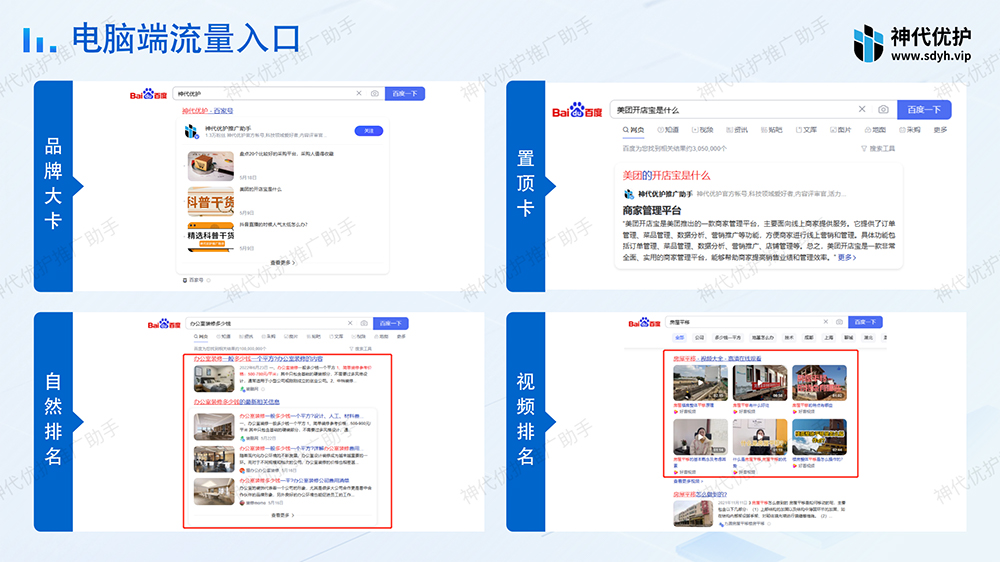Image resolution: width=1000 pixels, height=562 pixels.
Task: Clear the 美团开店宝是什么 search query
Action: 862,109
